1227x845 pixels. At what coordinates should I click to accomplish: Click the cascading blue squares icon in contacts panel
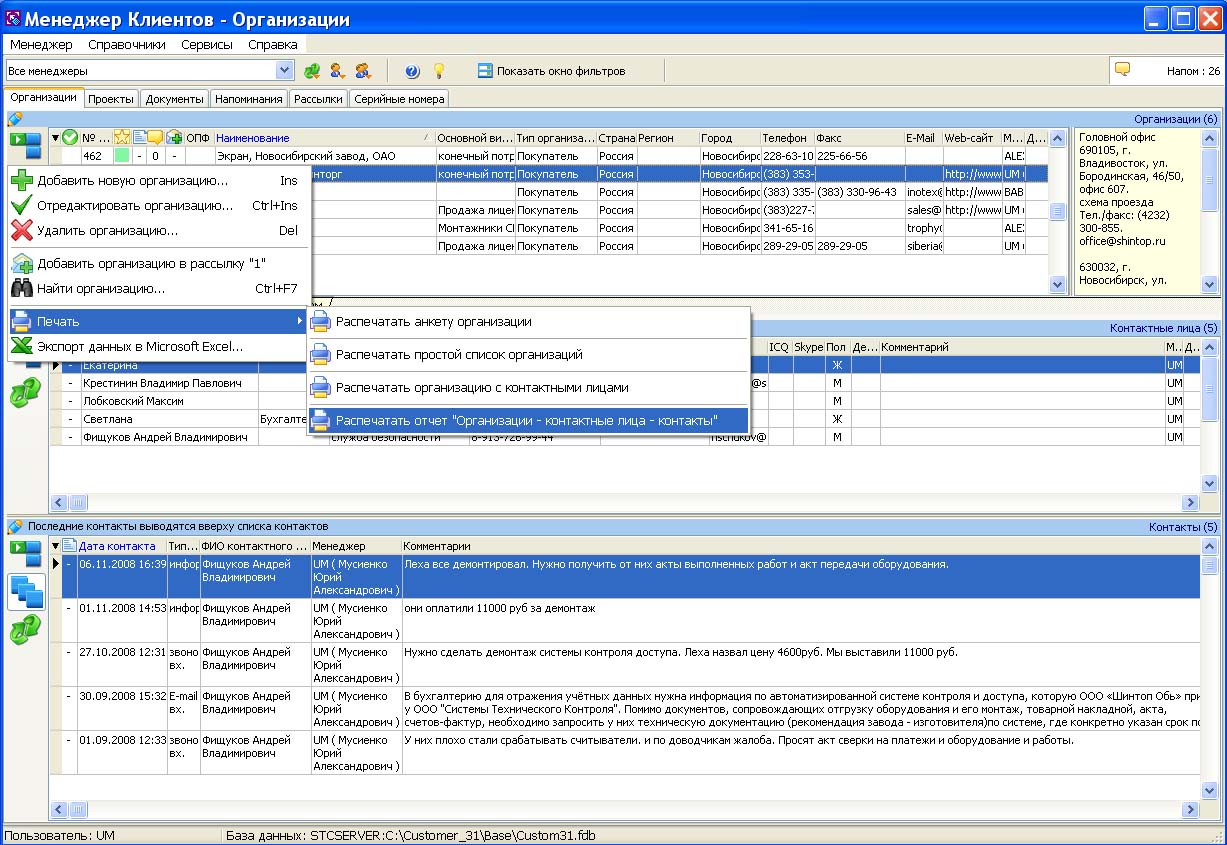pyautogui.click(x=25, y=592)
